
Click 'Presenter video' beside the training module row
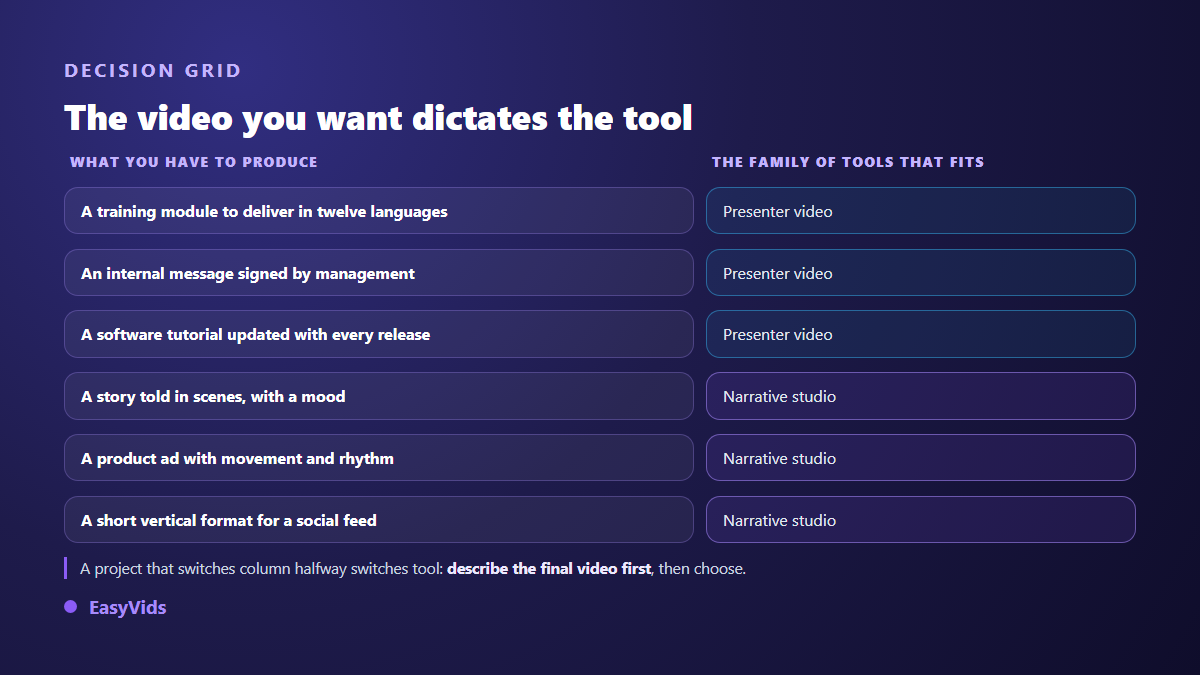coord(921,211)
